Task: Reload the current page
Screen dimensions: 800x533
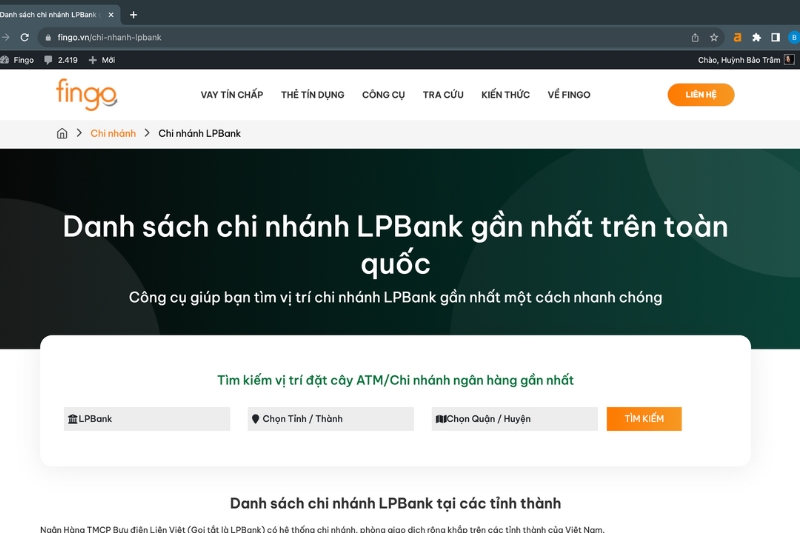Action: (x=24, y=37)
